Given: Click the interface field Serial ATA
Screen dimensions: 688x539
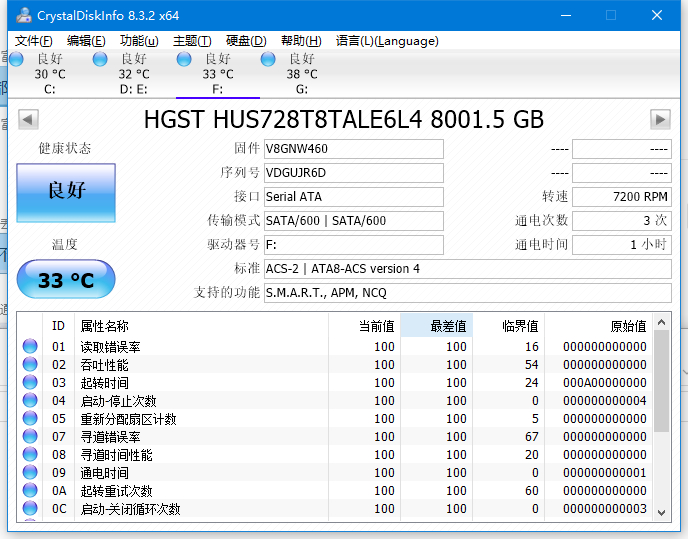Looking at the screenshot, I should [x=354, y=197].
